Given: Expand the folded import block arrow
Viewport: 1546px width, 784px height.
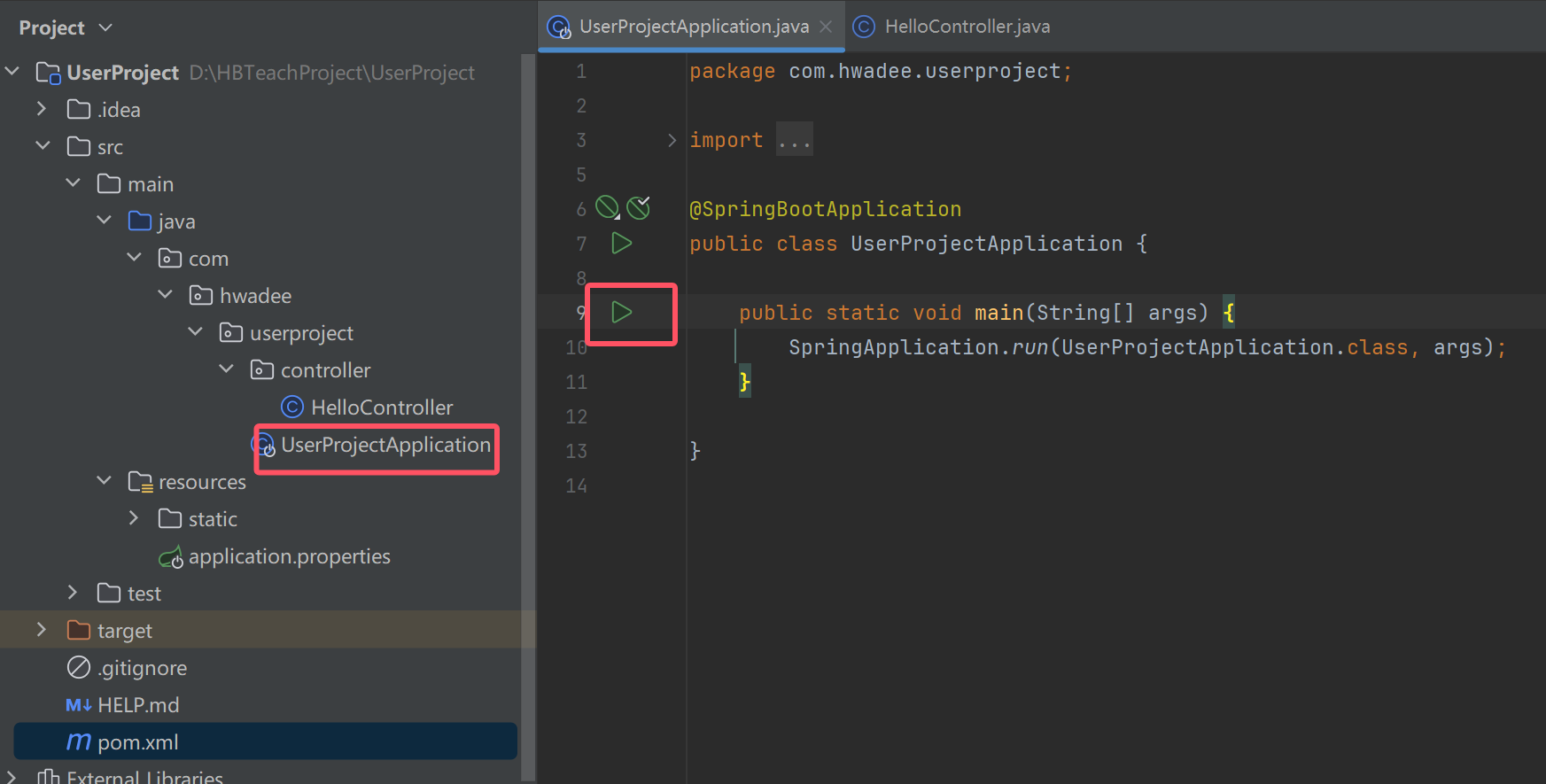Looking at the screenshot, I should [672, 140].
